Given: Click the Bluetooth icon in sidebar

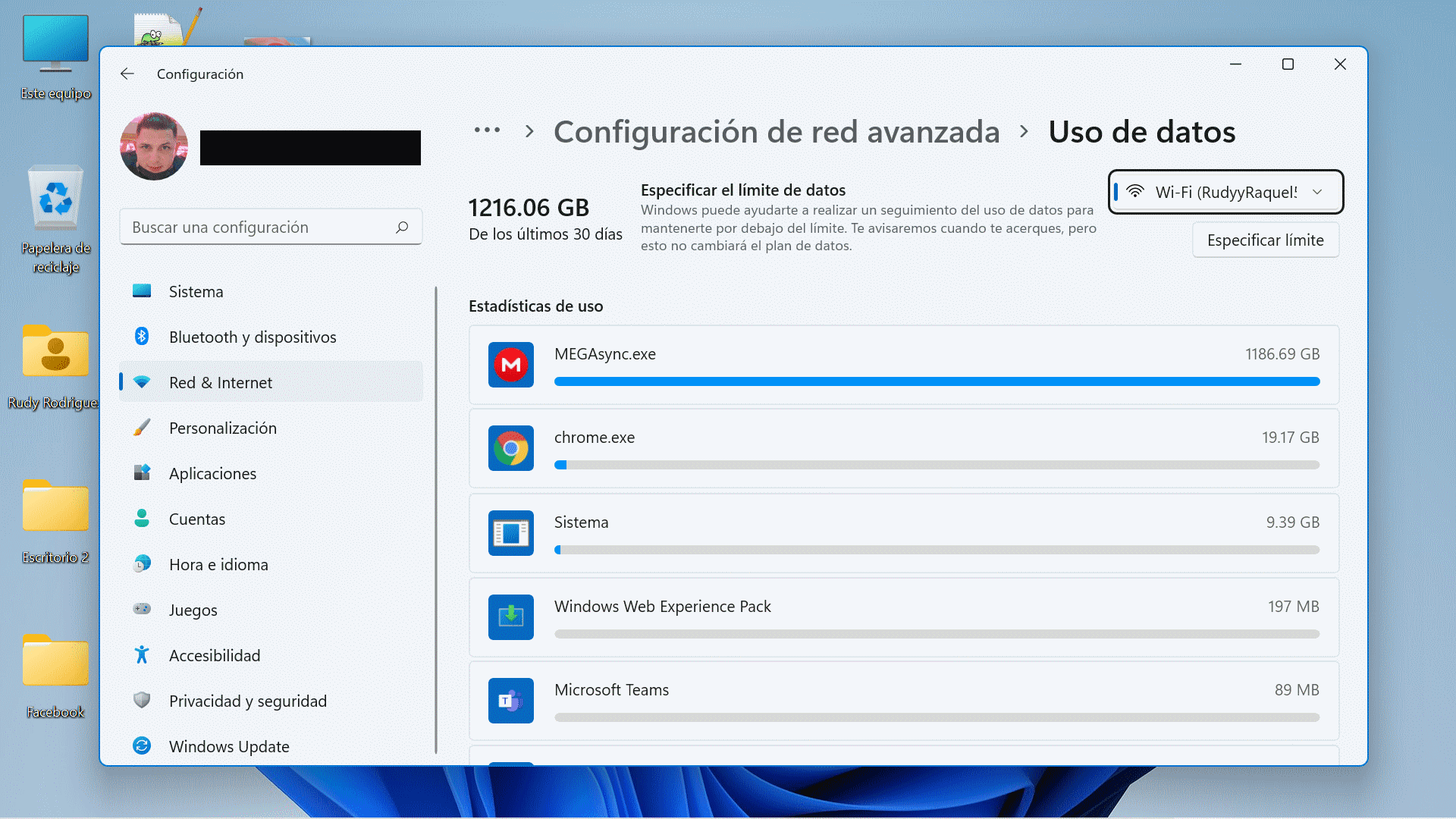Looking at the screenshot, I should (x=142, y=336).
